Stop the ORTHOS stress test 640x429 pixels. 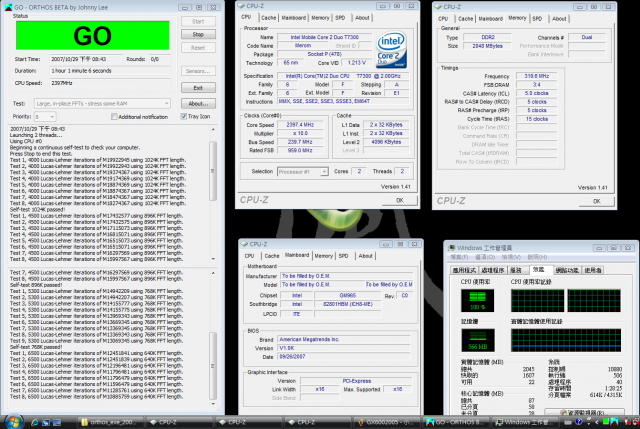coord(198,35)
